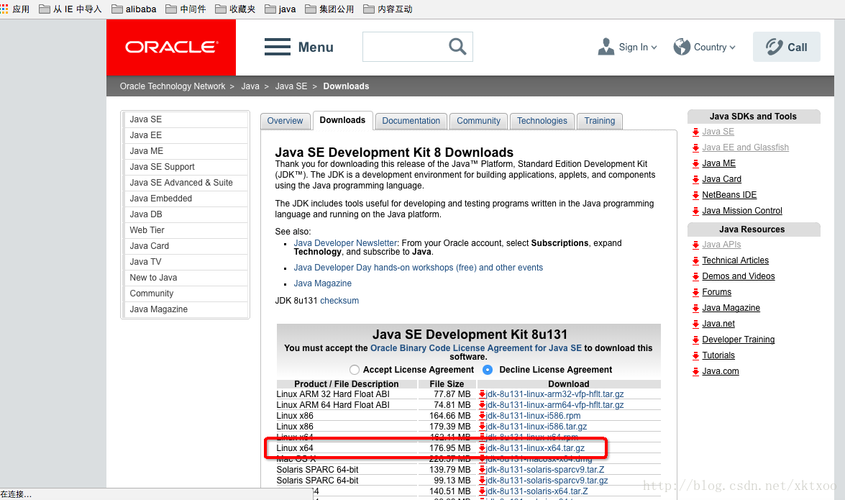The width and height of the screenshot is (845, 500).
Task: Click the Sign In person icon
Action: (x=606, y=47)
